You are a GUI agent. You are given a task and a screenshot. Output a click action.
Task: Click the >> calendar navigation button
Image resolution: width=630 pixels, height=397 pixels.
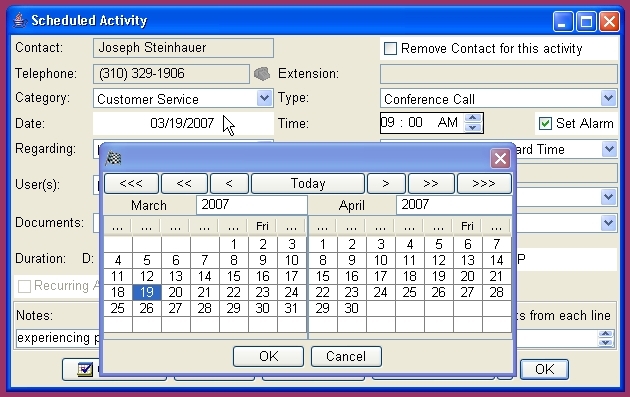[431, 184]
